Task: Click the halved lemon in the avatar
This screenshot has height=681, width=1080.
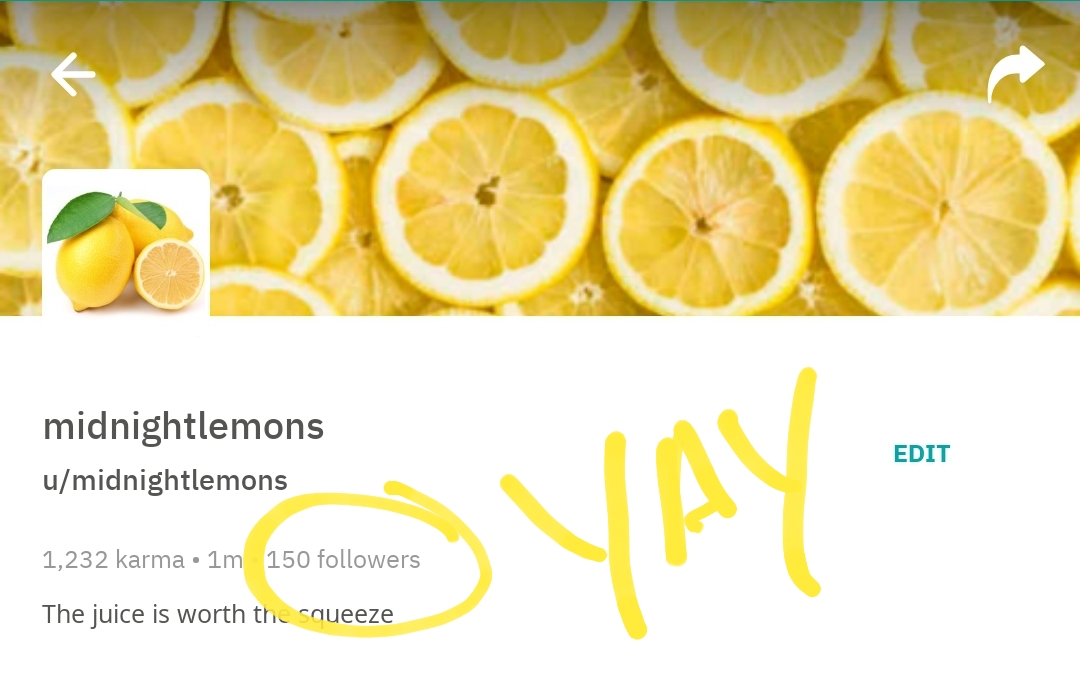Action: [169, 274]
